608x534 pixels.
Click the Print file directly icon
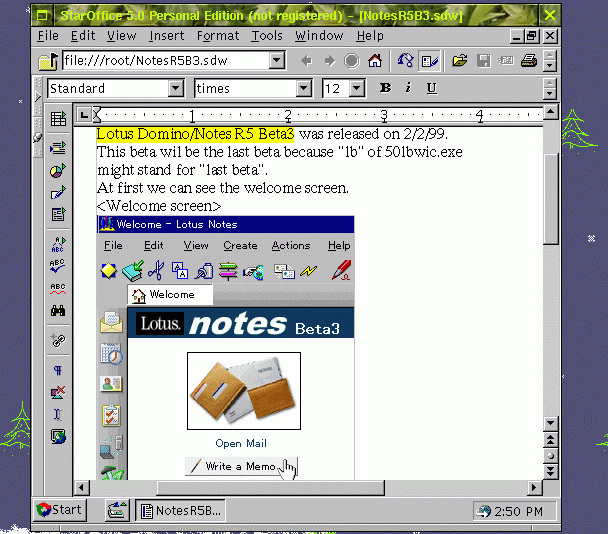(529, 60)
